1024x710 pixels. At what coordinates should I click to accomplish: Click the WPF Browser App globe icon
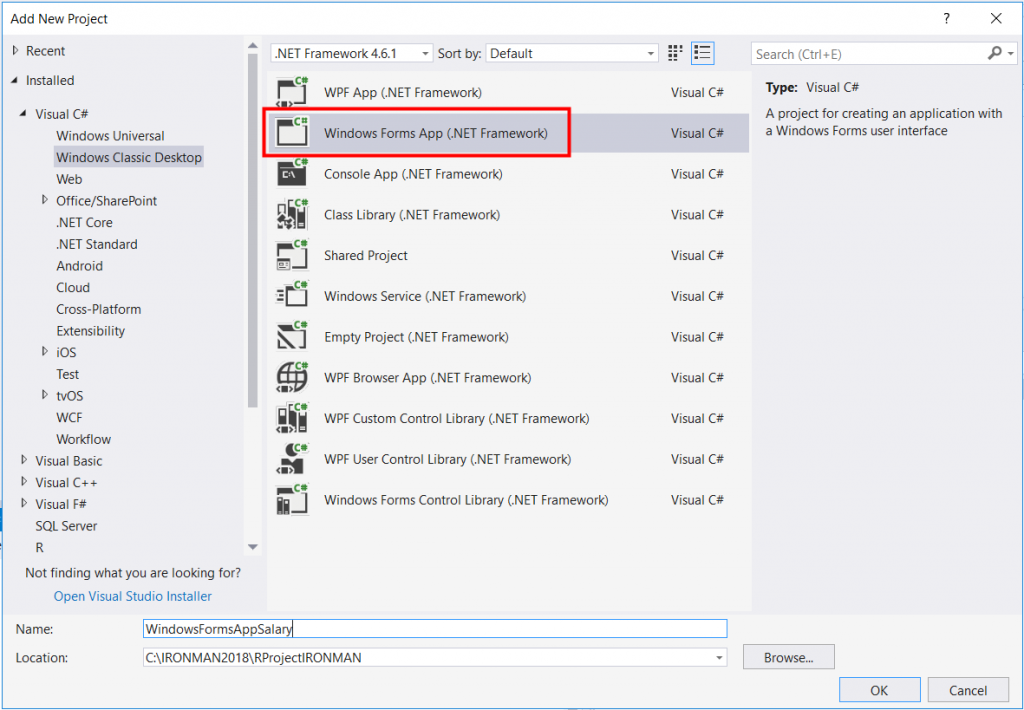coord(292,378)
